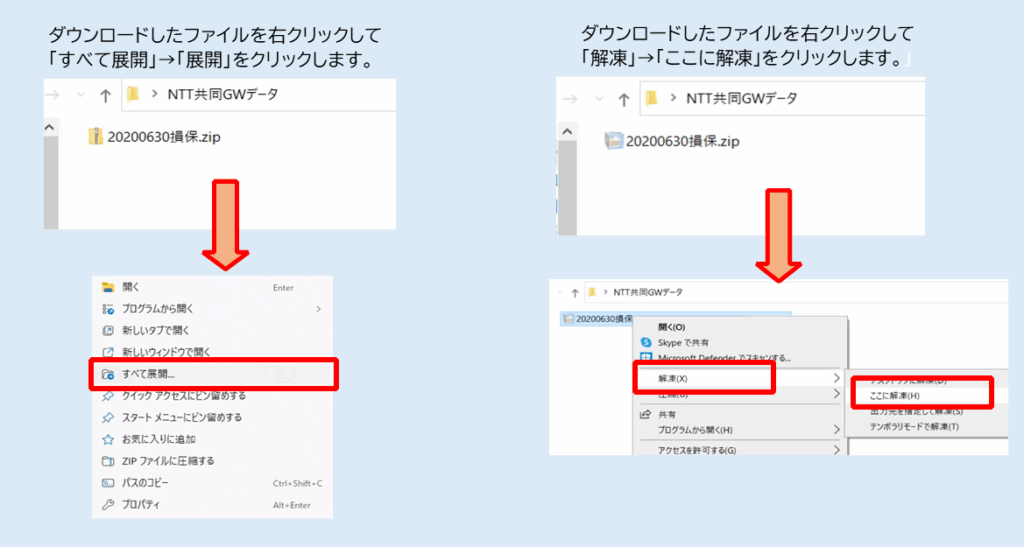Select ここに解凍(H) from the submenu
The width and height of the screenshot is (1024, 547).
coord(894,395)
